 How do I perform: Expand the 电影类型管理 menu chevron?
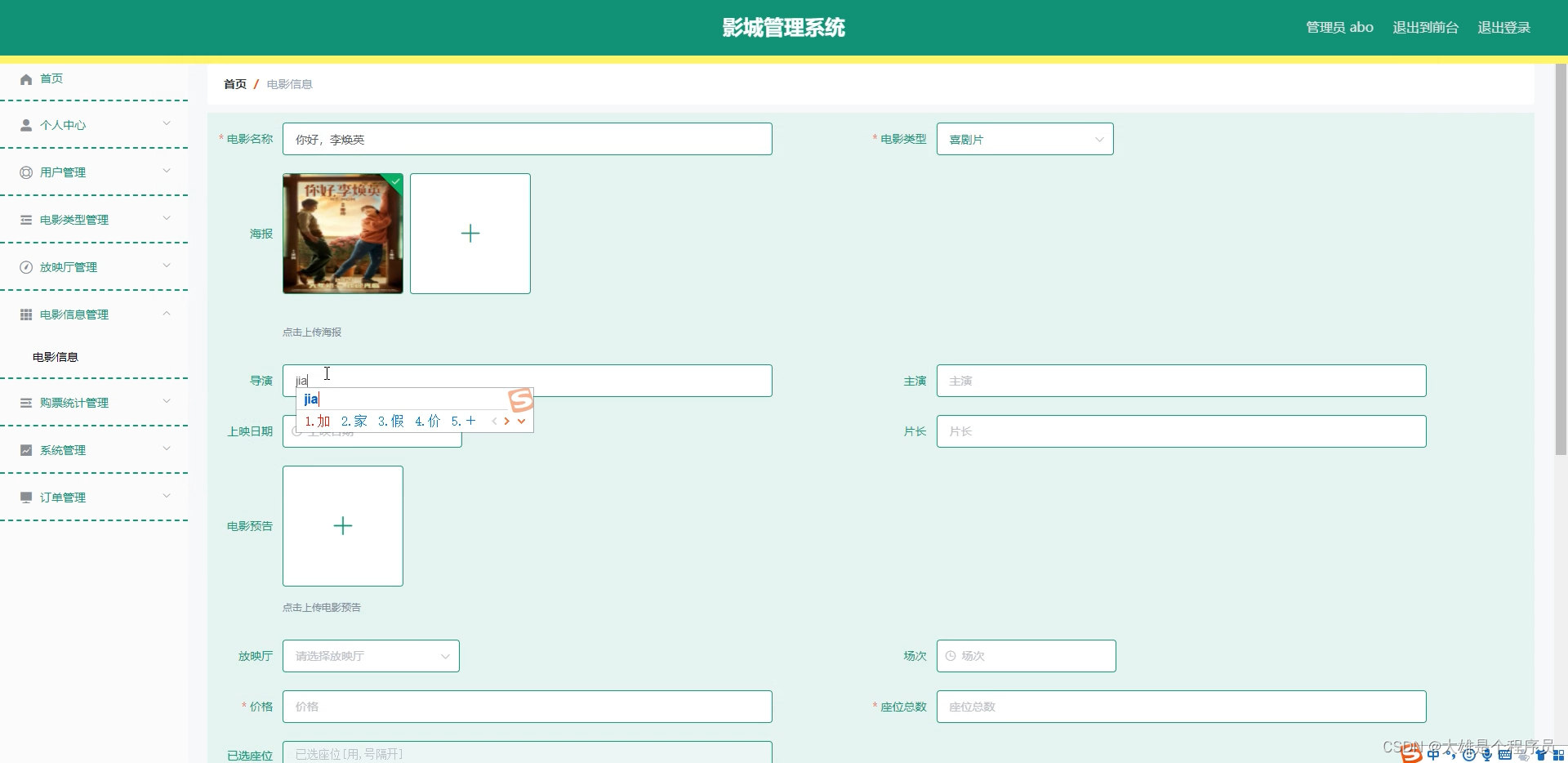point(167,218)
